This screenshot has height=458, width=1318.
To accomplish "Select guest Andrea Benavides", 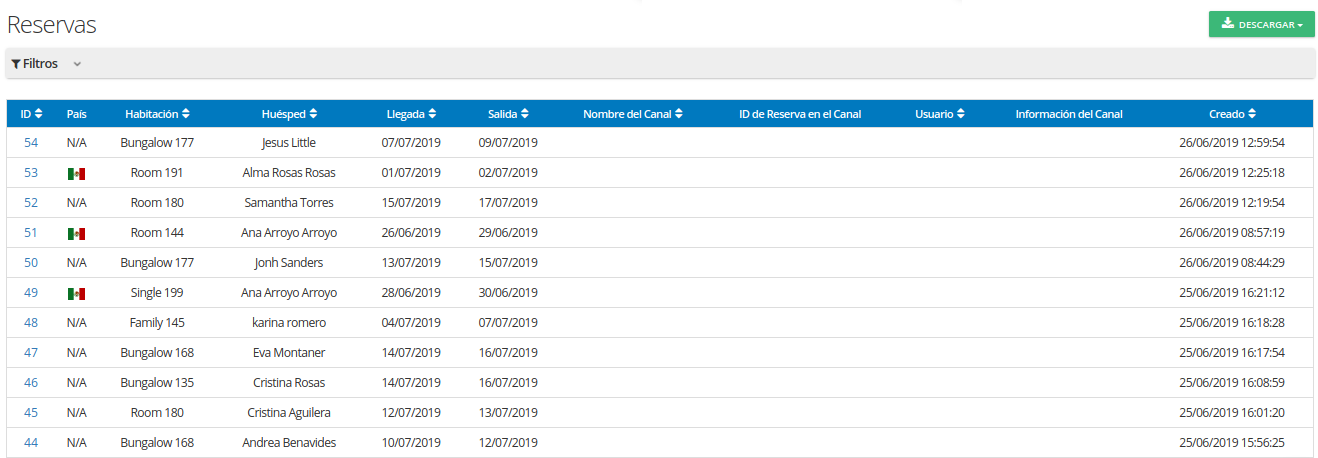I will [289, 443].
